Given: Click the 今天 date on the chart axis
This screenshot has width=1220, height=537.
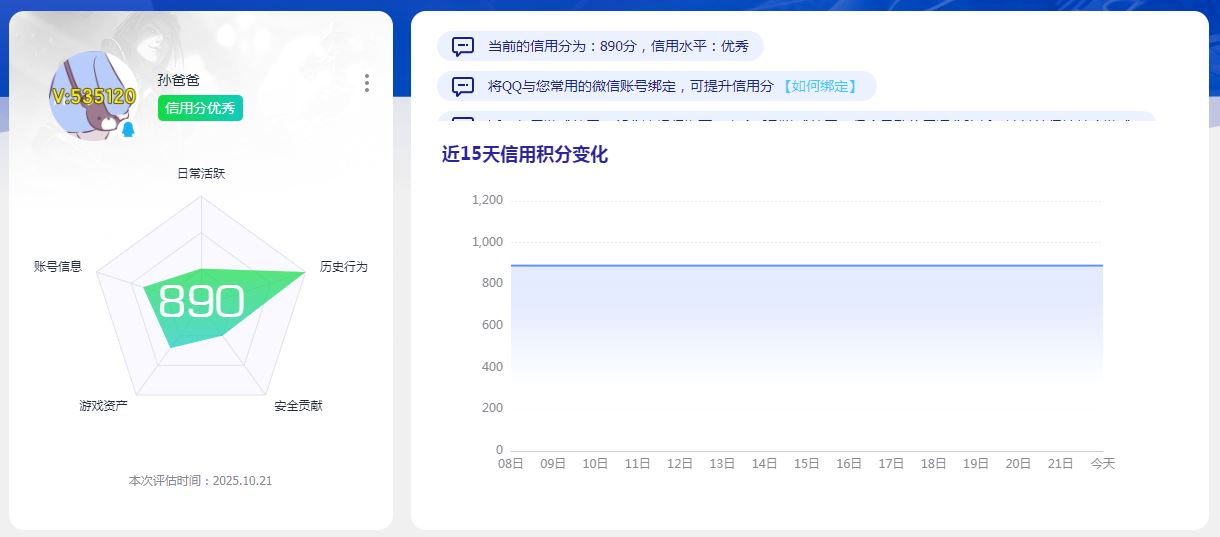Looking at the screenshot, I should click(1102, 464).
